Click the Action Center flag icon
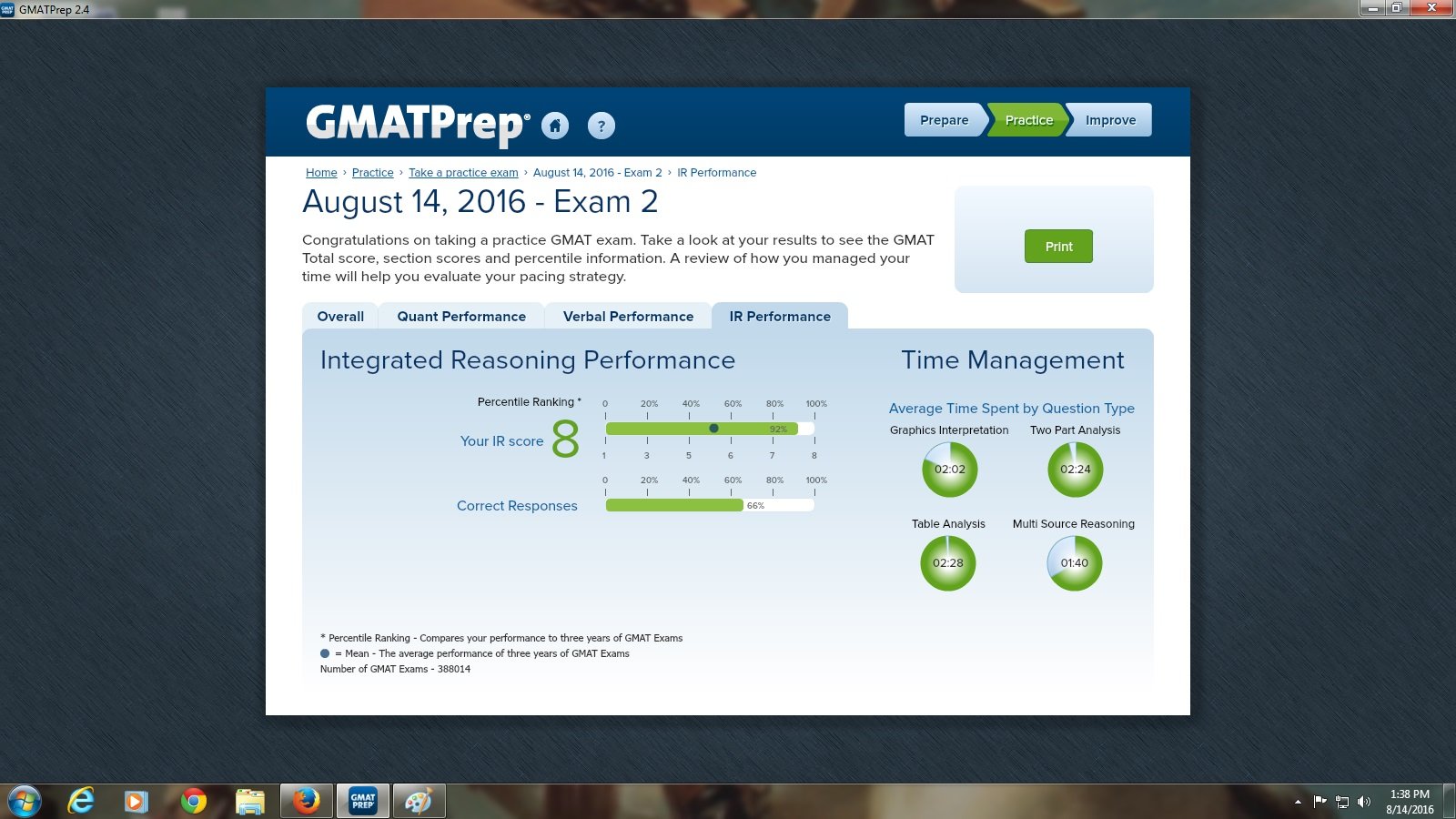This screenshot has width=1456, height=819. click(1319, 802)
